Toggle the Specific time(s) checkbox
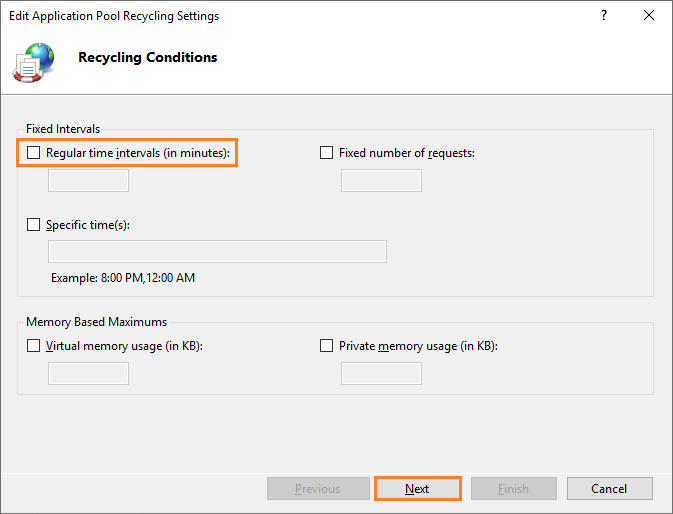 (x=33, y=224)
